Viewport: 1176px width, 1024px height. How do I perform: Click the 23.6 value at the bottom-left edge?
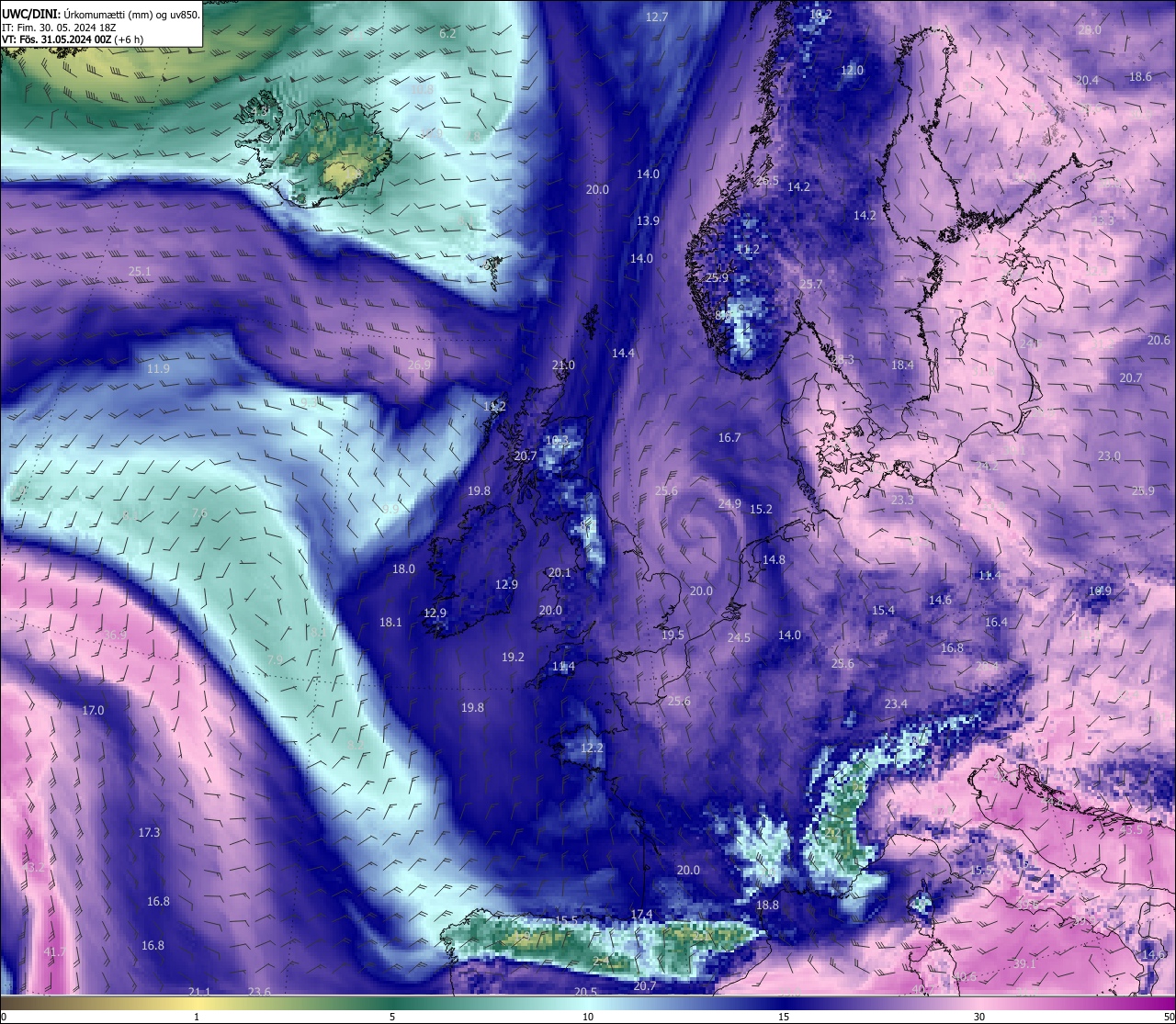click(259, 993)
